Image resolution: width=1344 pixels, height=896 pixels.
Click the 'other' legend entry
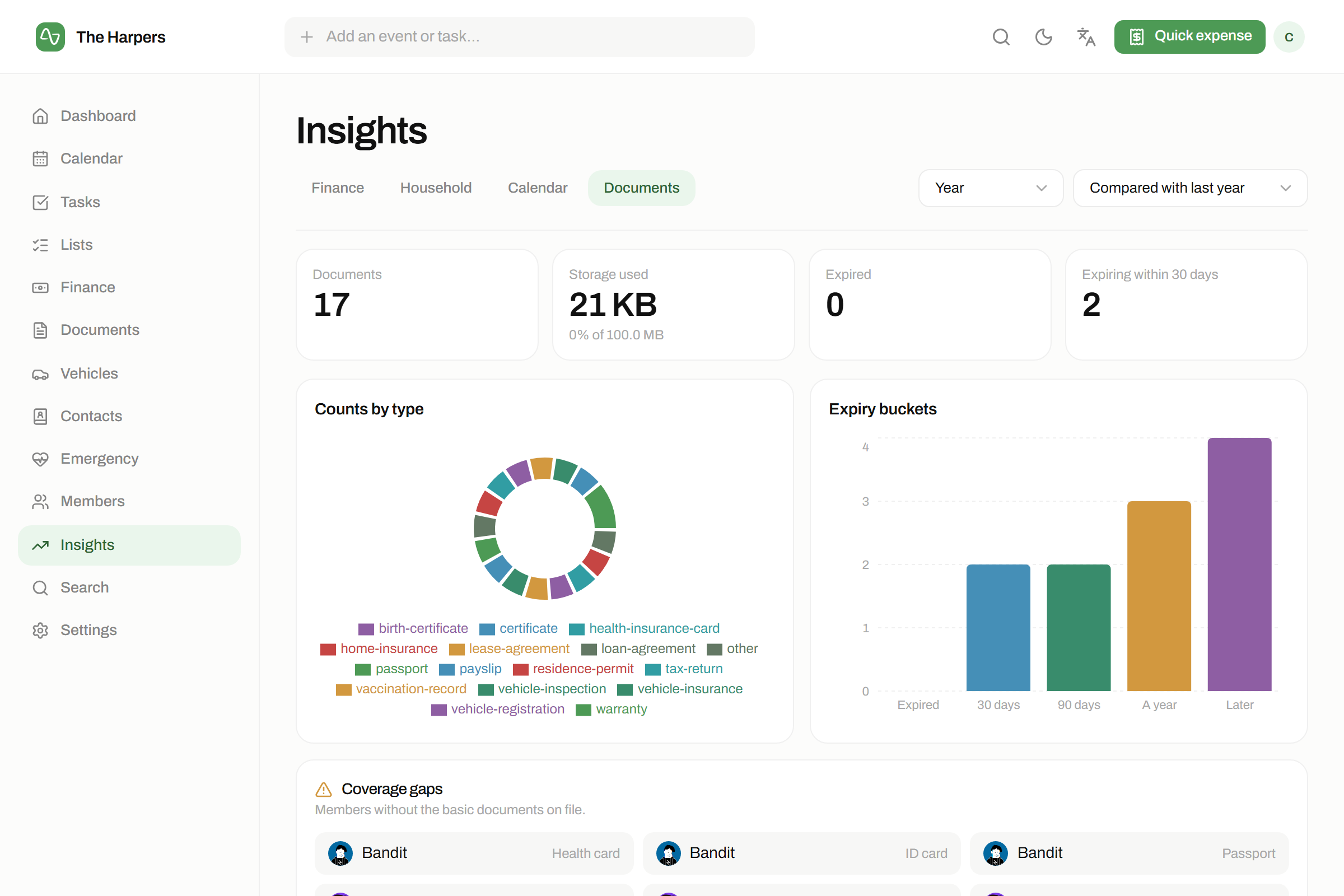732,648
